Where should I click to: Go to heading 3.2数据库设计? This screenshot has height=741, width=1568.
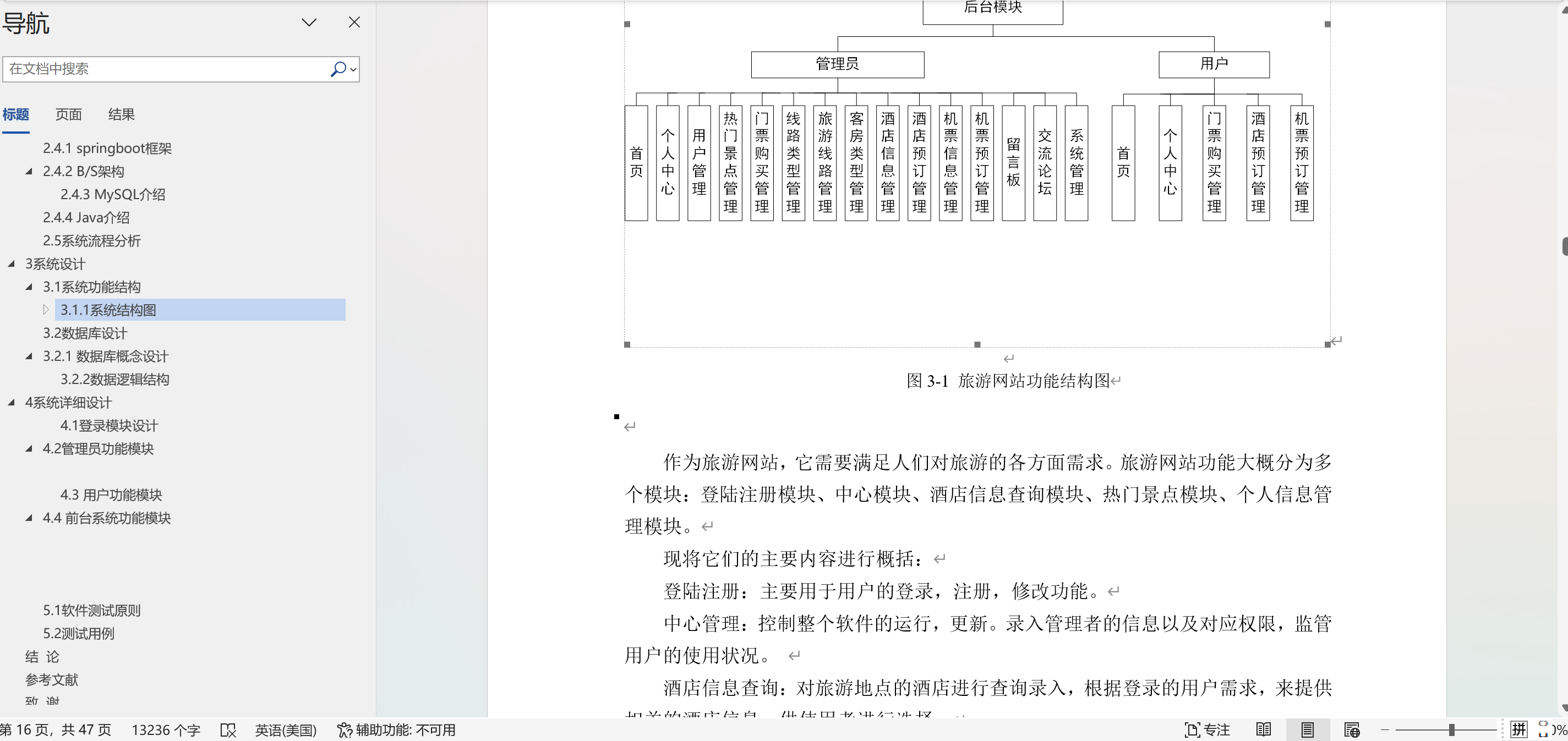pos(85,333)
